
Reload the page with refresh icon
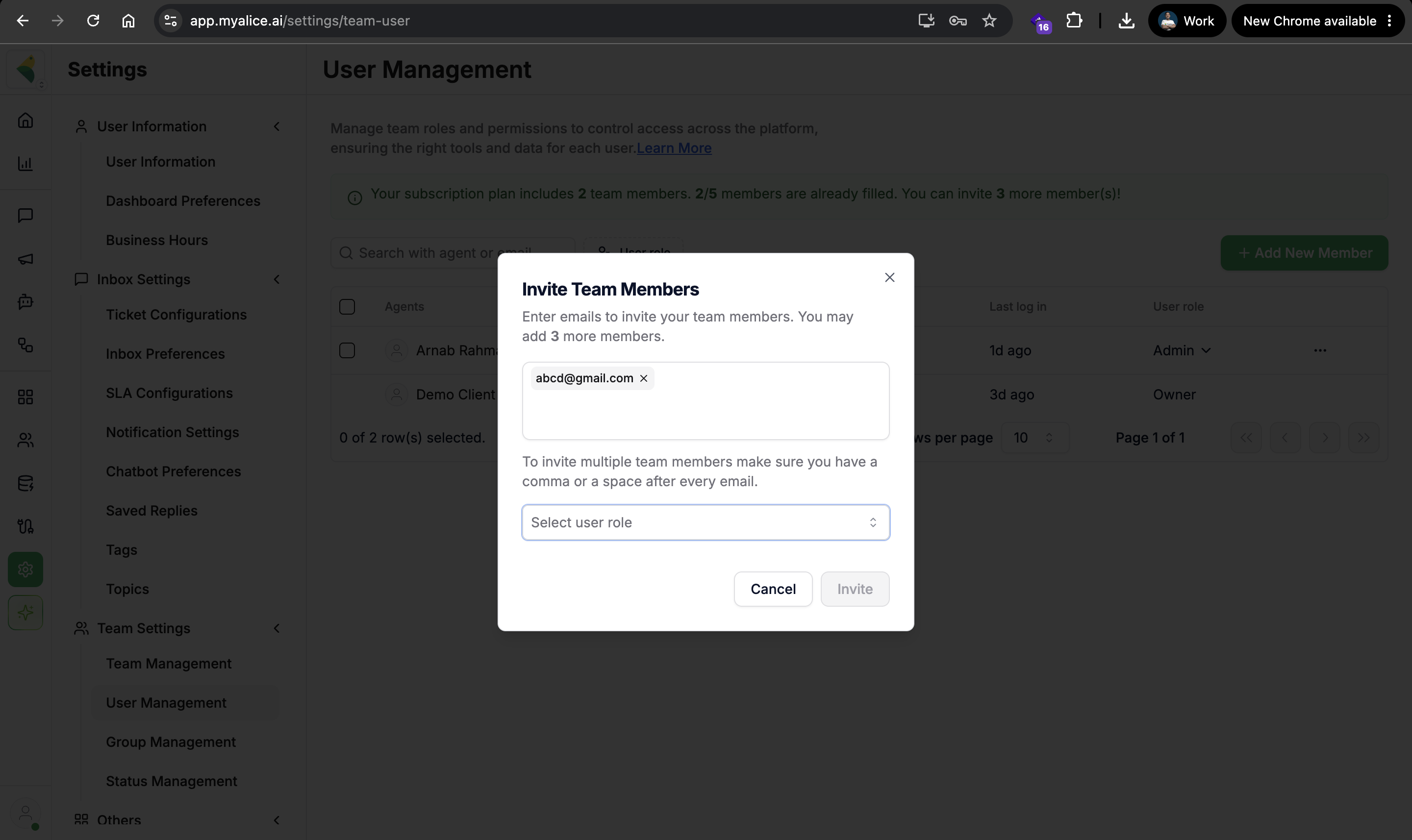click(93, 21)
